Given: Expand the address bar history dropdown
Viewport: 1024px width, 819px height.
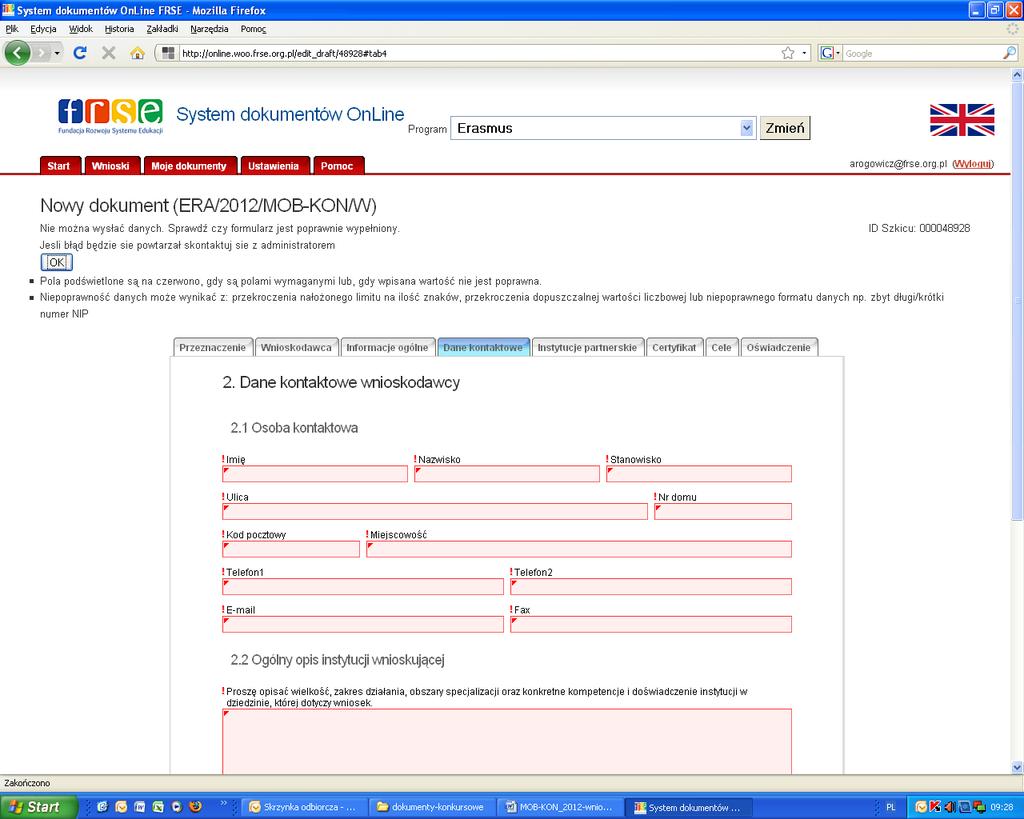Looking at the screenshot, I should (804, 53).
